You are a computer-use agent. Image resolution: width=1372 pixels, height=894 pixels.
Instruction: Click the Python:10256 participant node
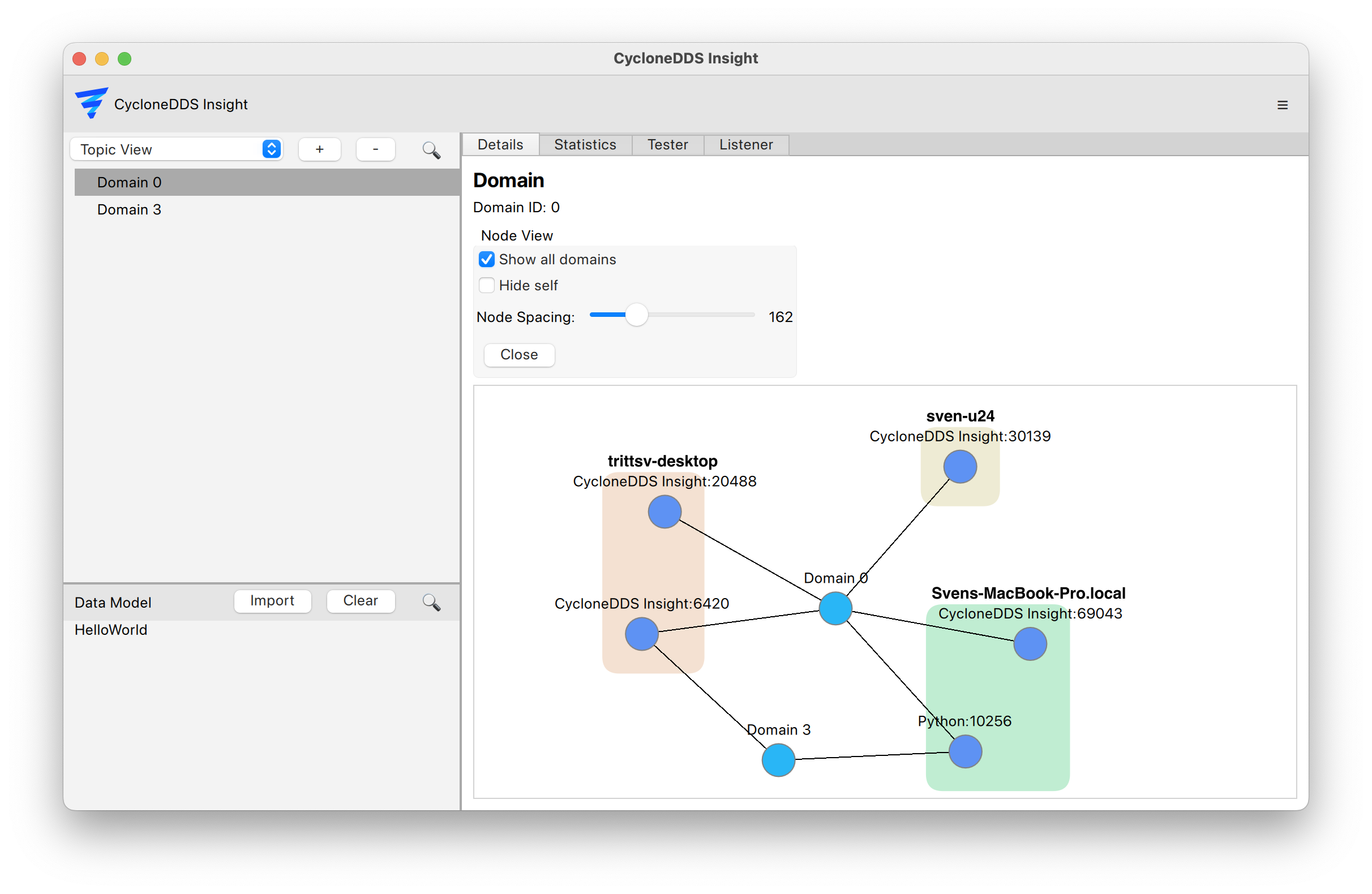(x=965, y=751)
